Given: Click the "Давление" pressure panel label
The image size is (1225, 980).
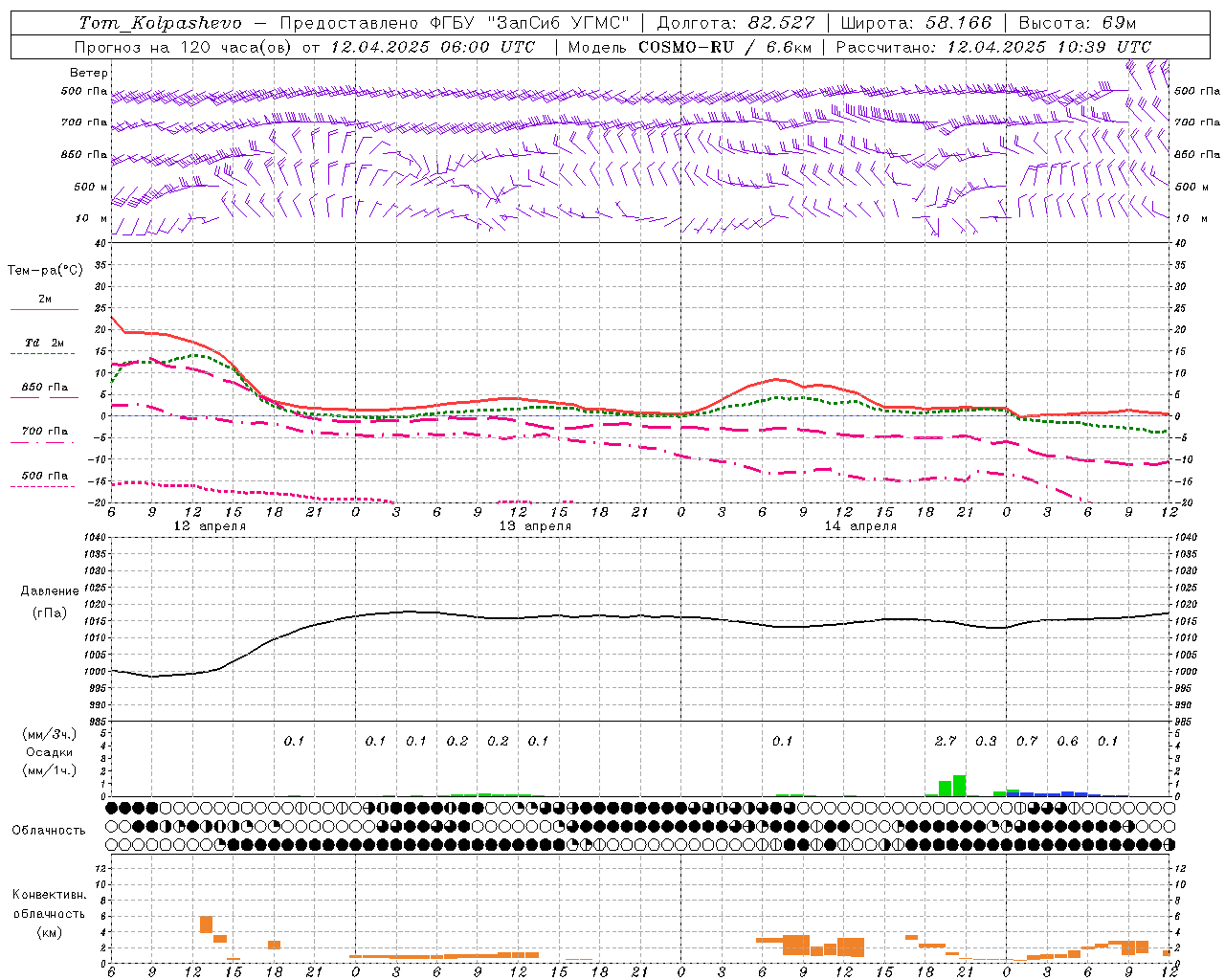Looking at the screenshot, I should coord(49,591).
